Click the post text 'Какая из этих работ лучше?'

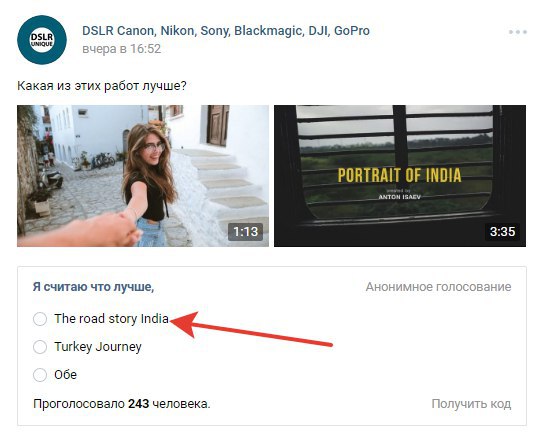(102, 86)
